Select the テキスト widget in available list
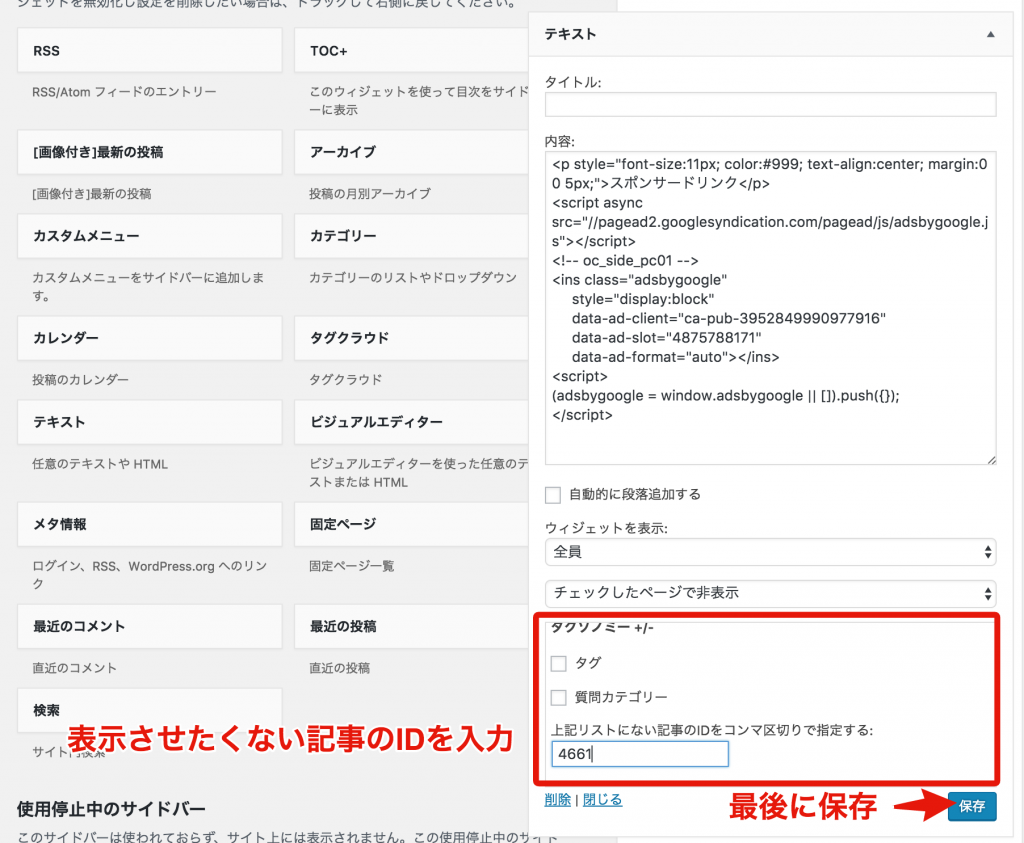 pyautogui.click(x=150, y=422)
